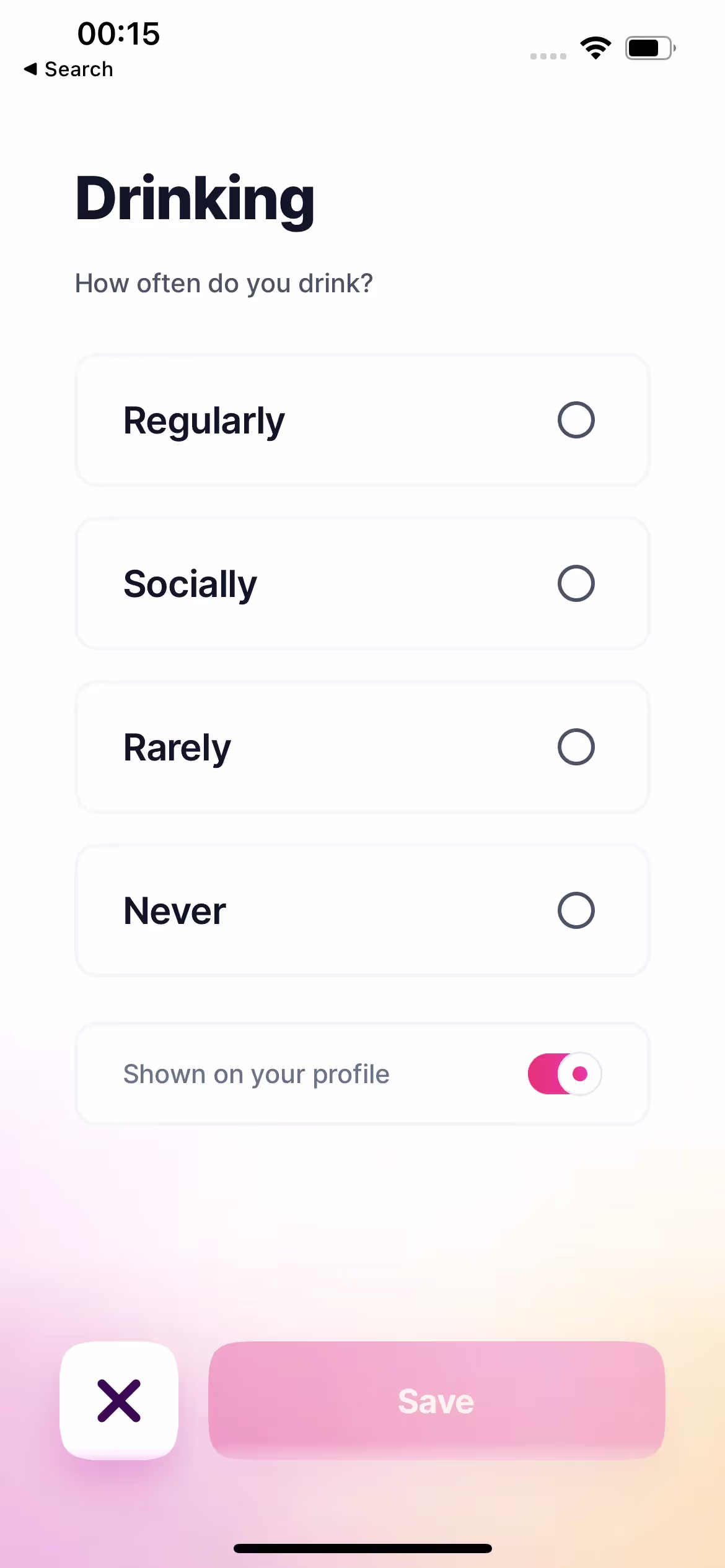Tap the black home indicator bar
Screen dimensions: 725x1568
[362, 1548]
